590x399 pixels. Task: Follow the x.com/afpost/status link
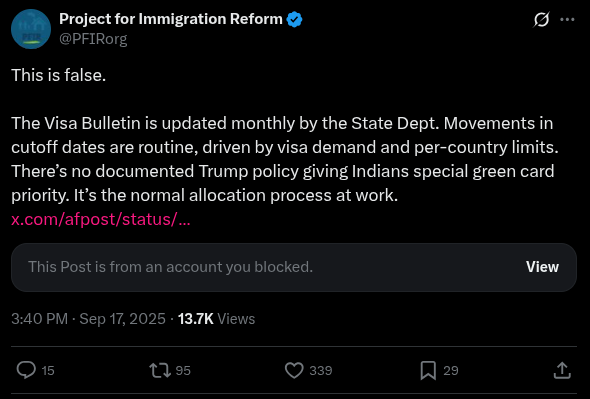tap(101, 219)
